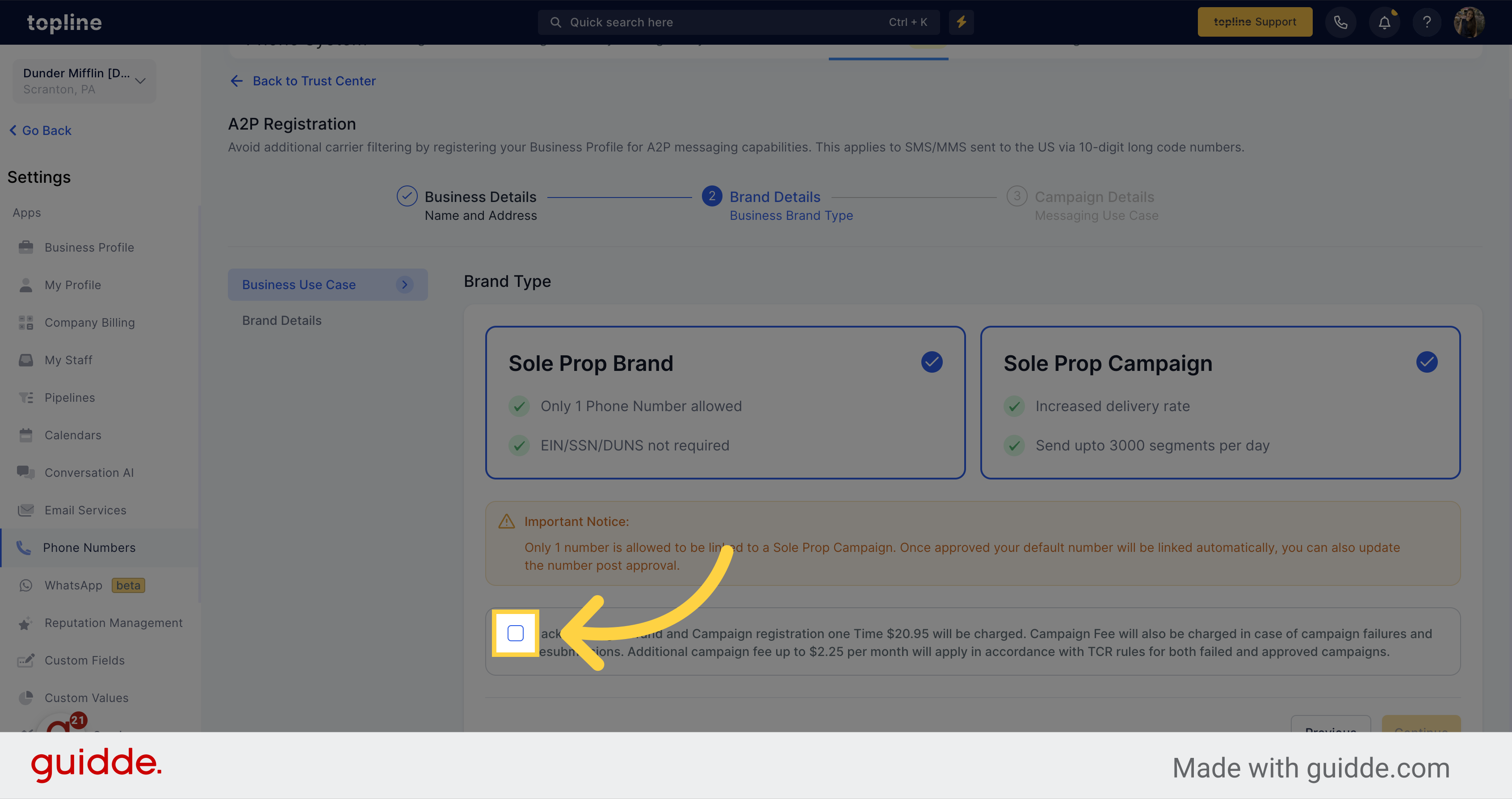This screenshot has width=1512, height=799.
Task: Expand the Dunder Mifflin account switcher
Action: click(x=84, y=81)
